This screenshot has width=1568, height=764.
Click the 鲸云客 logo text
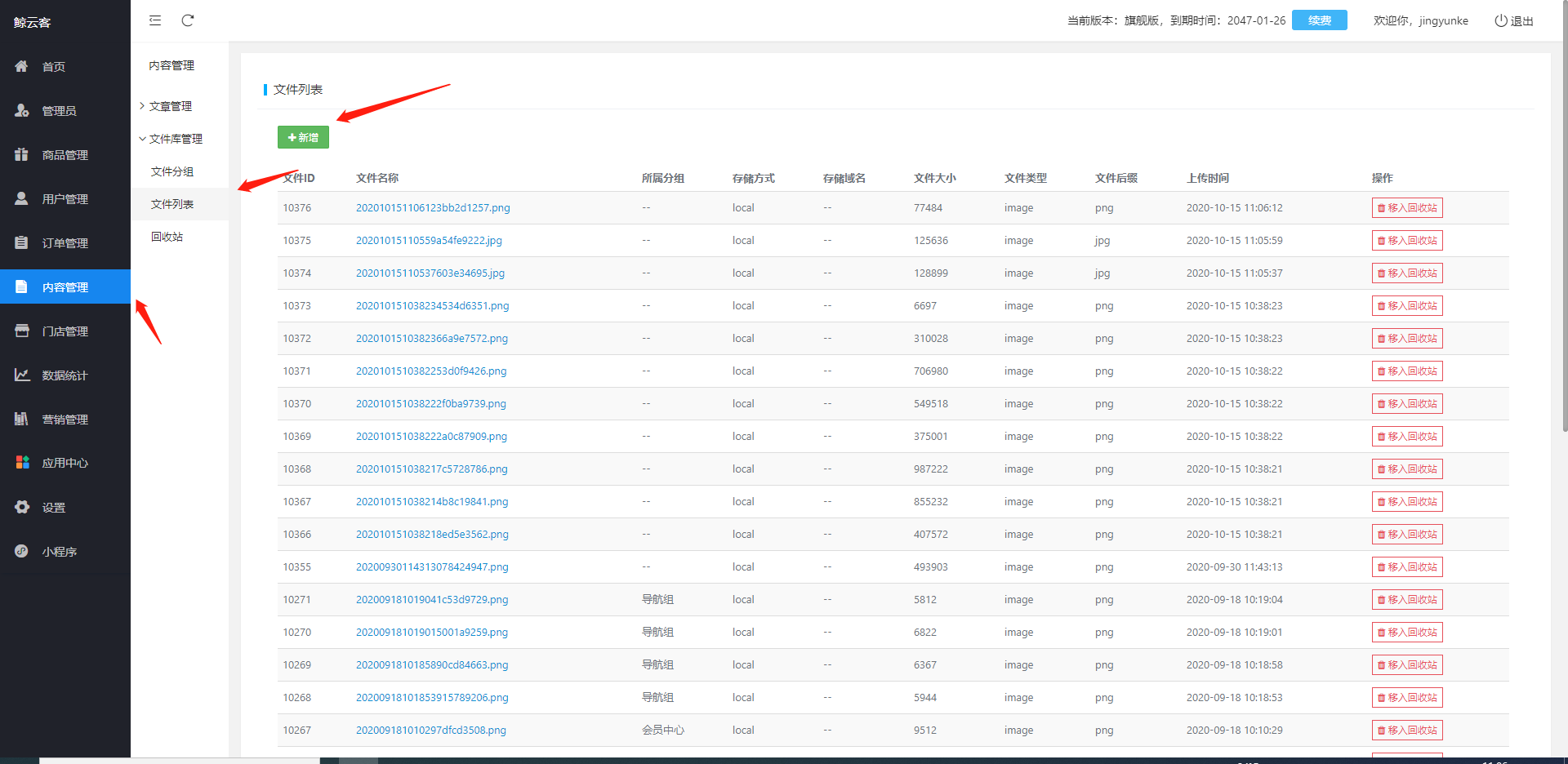[x=33, y=23]
